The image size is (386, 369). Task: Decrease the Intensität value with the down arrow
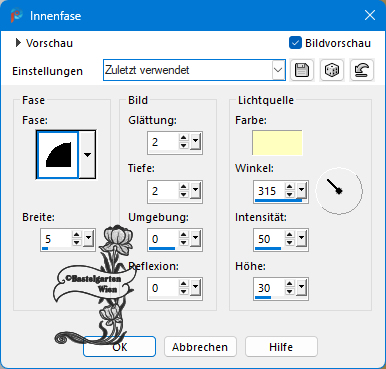tap(290, 242)
